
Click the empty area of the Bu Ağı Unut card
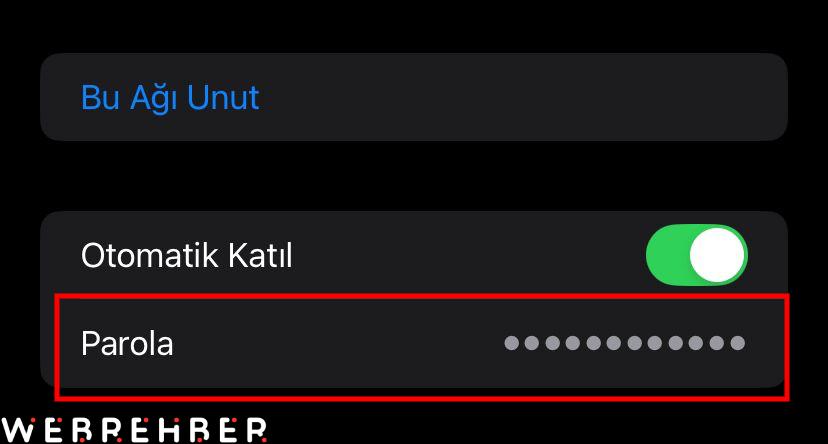pos(523,97)
